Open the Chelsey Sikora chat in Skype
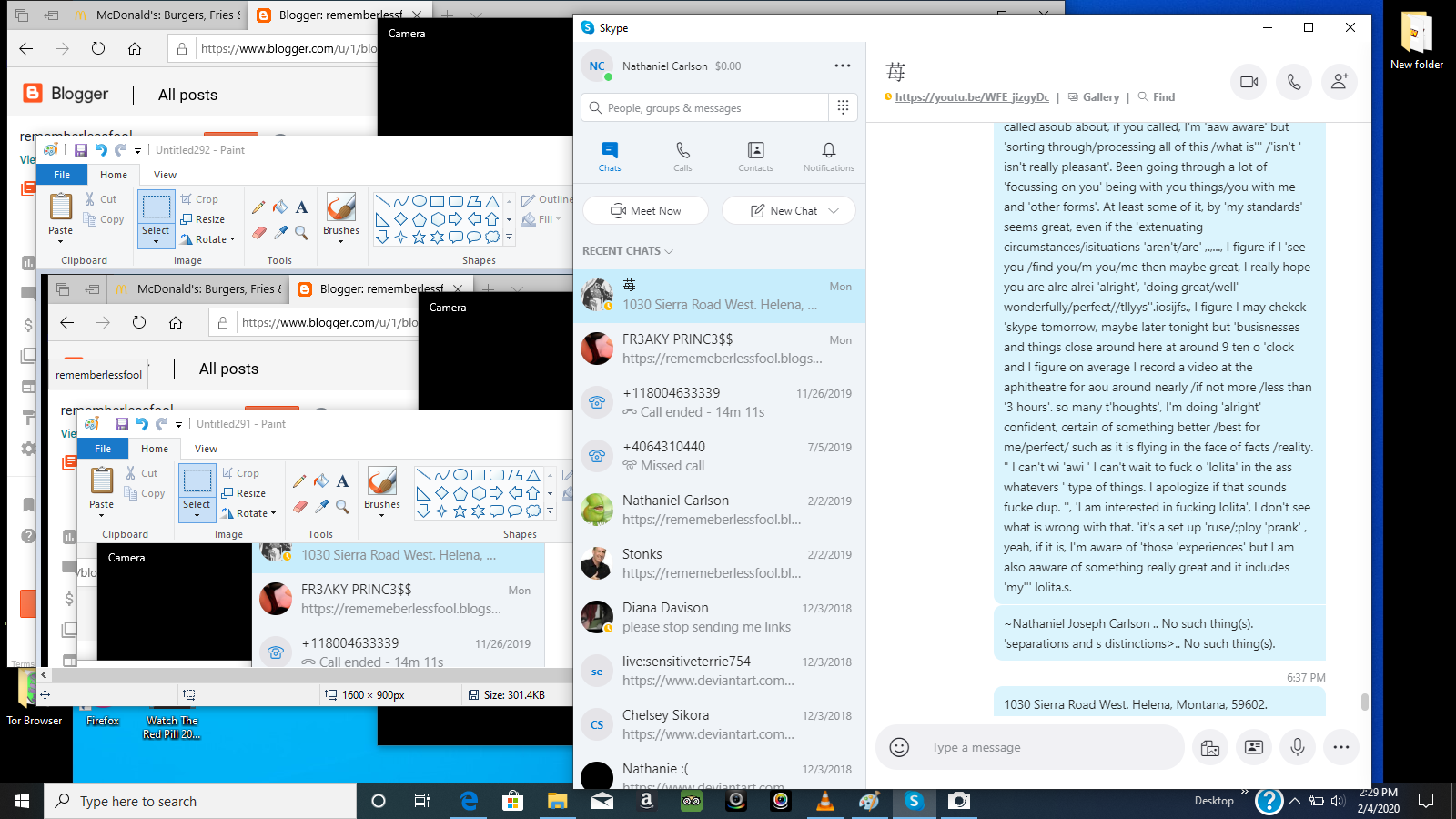 click(719, 724)
